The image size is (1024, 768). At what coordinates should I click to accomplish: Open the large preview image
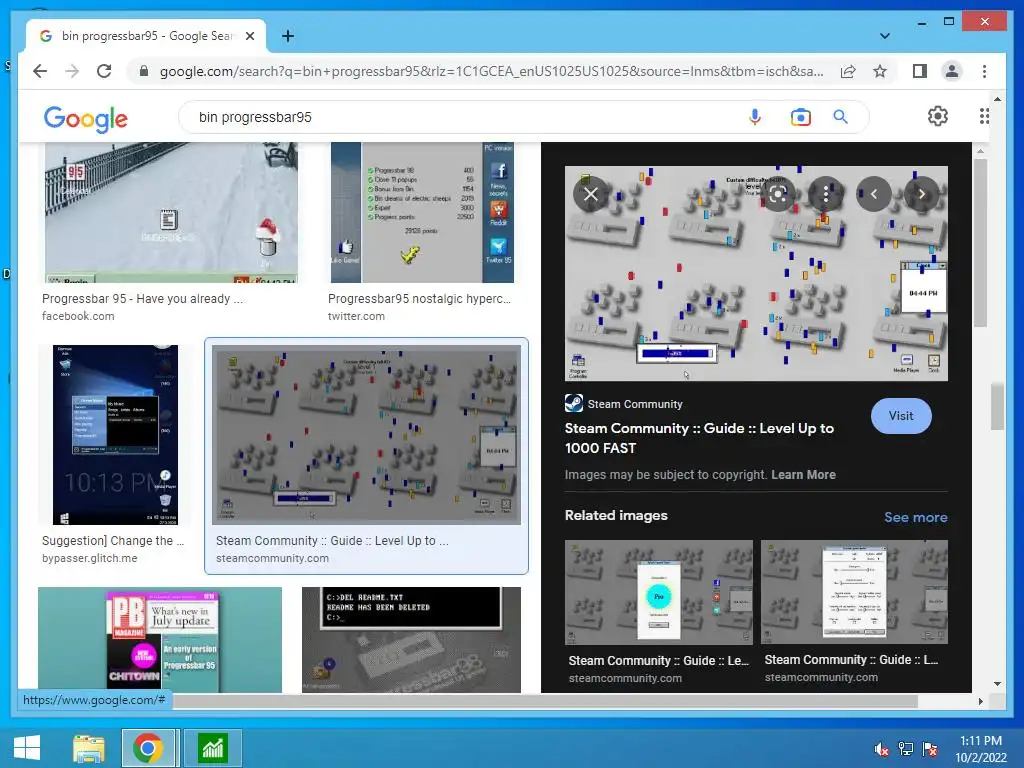tap(756, 273)
